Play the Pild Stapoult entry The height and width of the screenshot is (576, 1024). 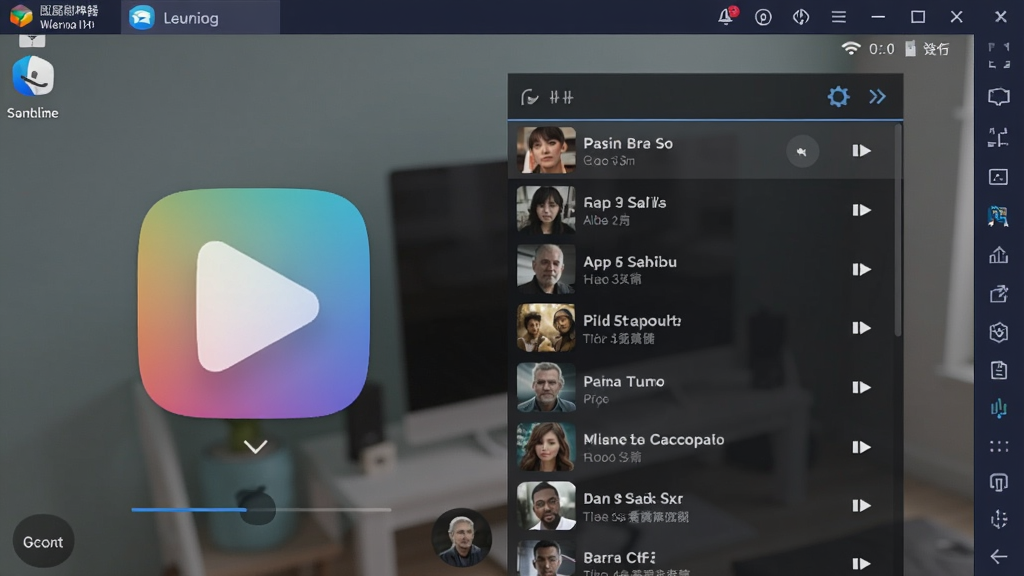(861, 328)
